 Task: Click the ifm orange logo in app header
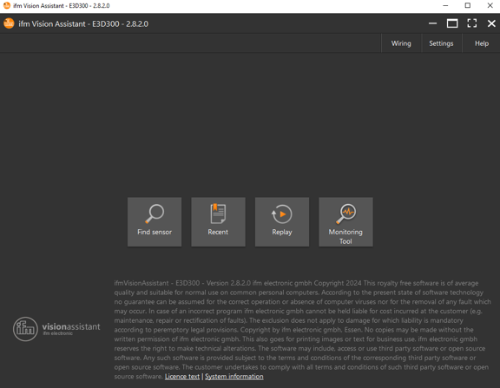click(x=9, y=23)
